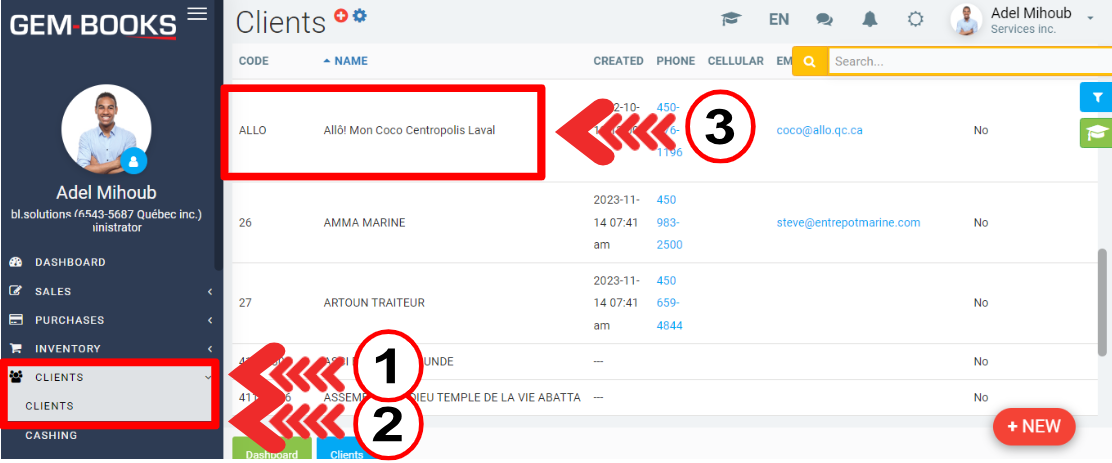Expand the Inventory sidebar section

click(110, 348)
